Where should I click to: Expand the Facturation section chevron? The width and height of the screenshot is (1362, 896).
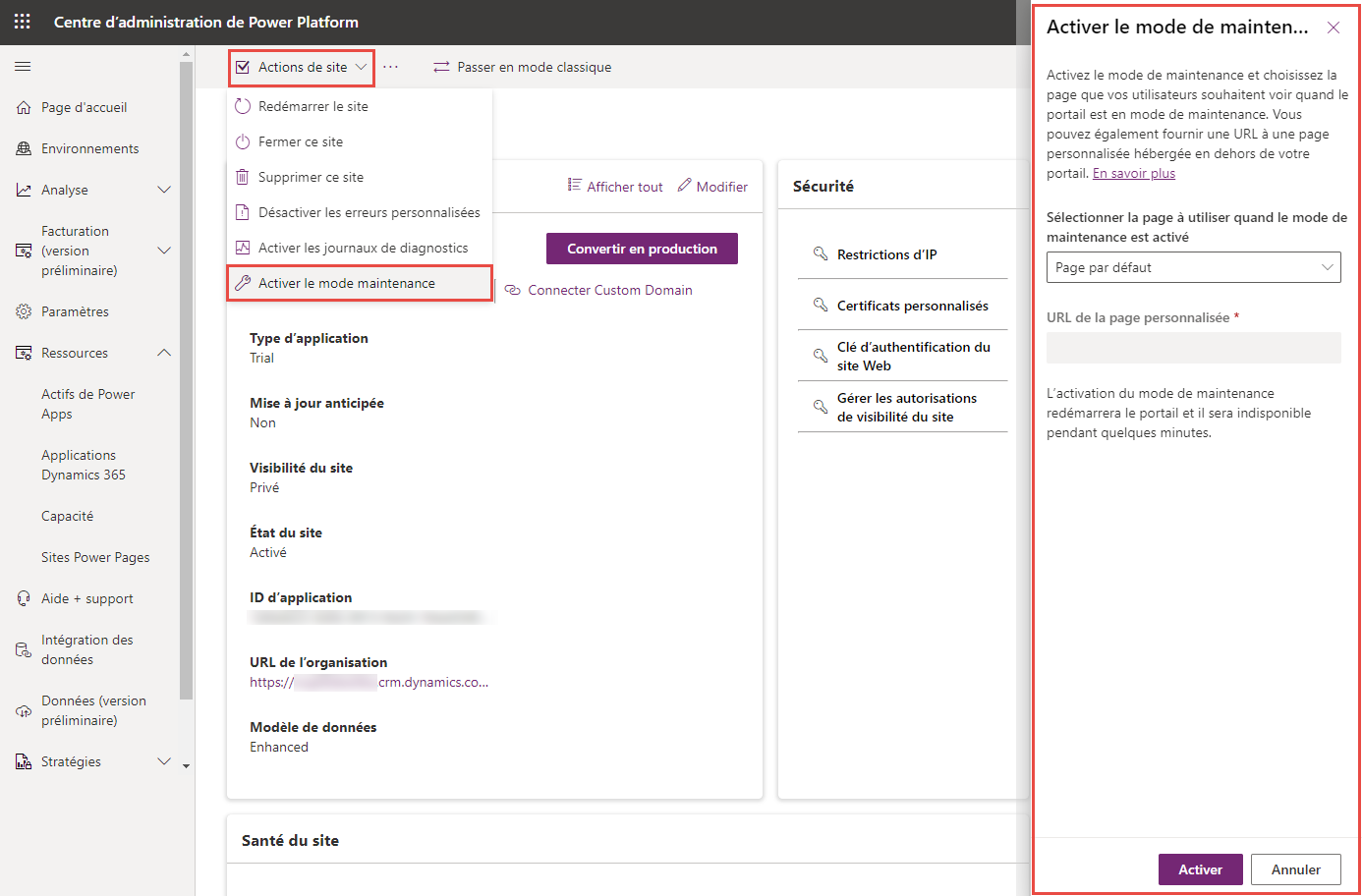164,251
